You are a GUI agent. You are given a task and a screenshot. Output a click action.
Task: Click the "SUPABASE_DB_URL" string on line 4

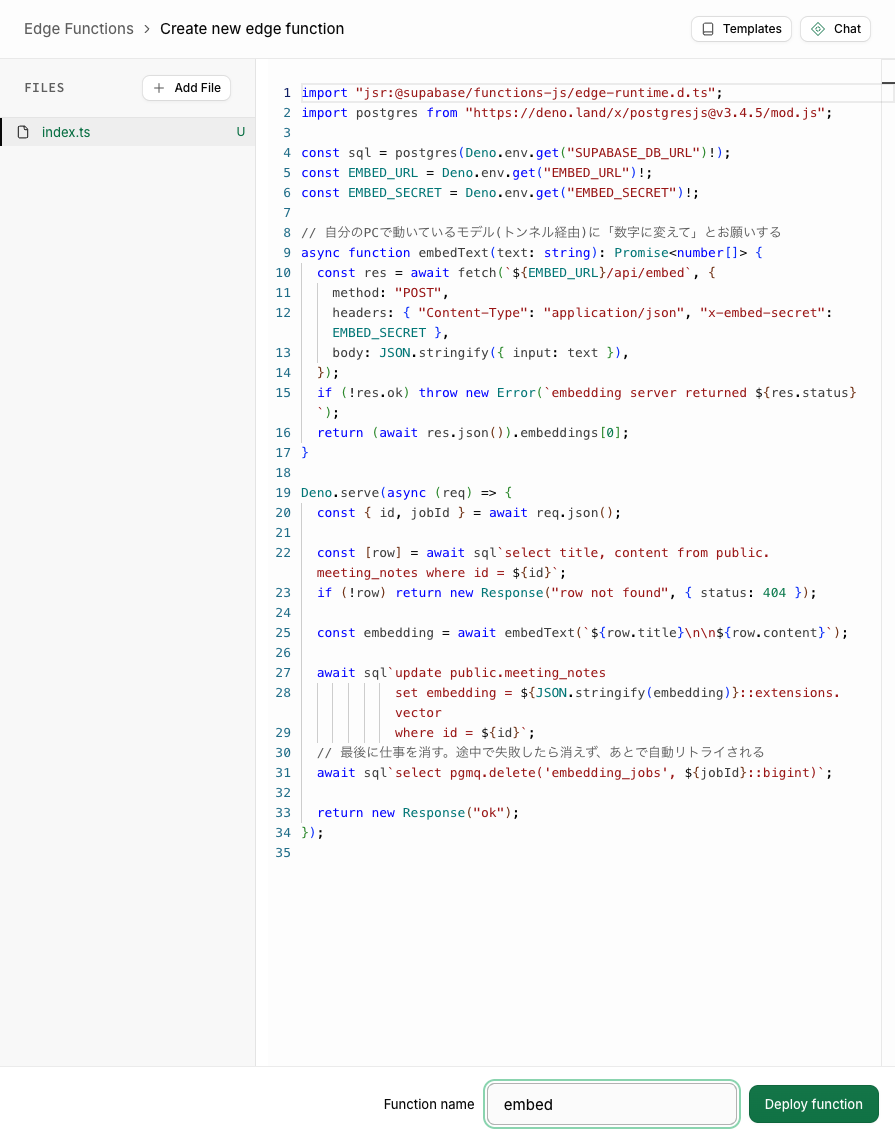(x=633, y=153)
